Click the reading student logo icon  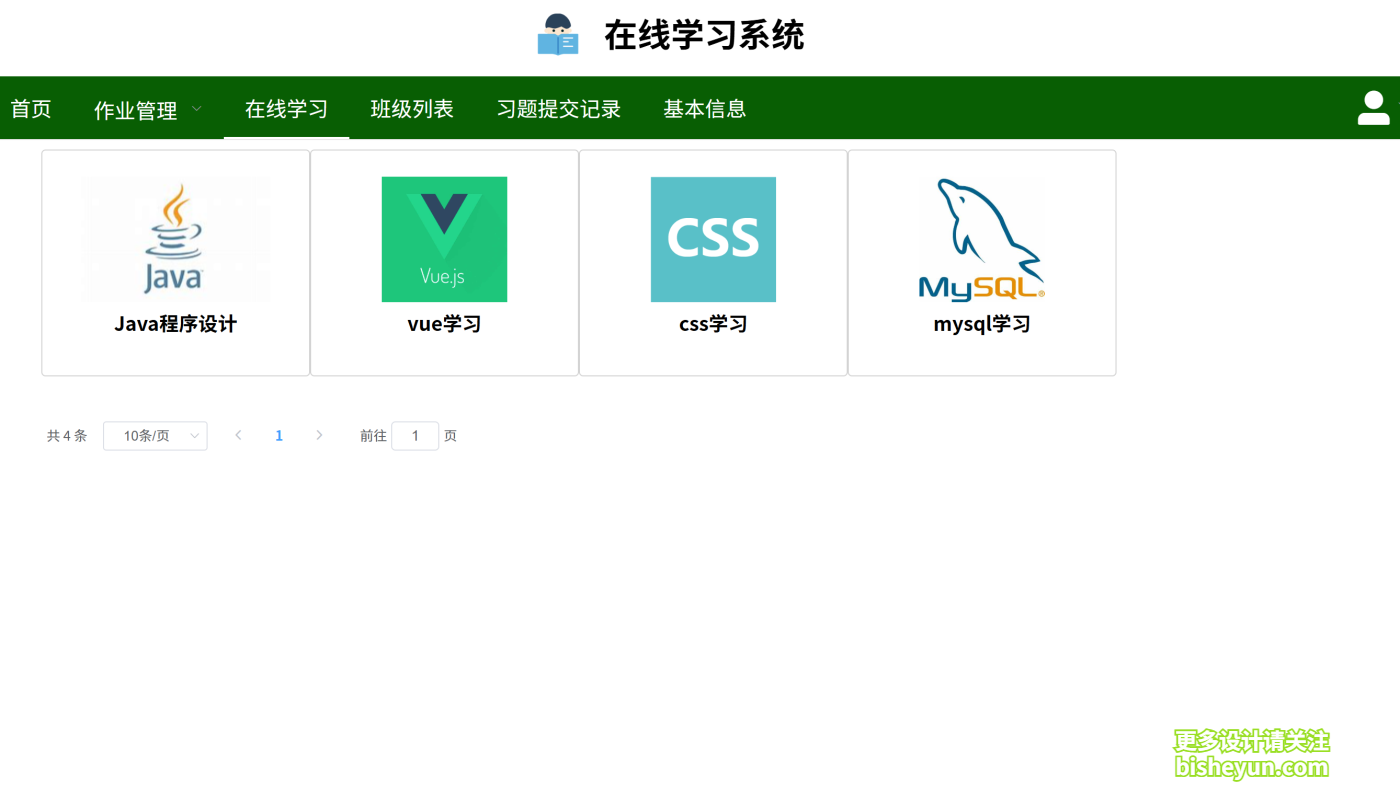pos(558,35)
